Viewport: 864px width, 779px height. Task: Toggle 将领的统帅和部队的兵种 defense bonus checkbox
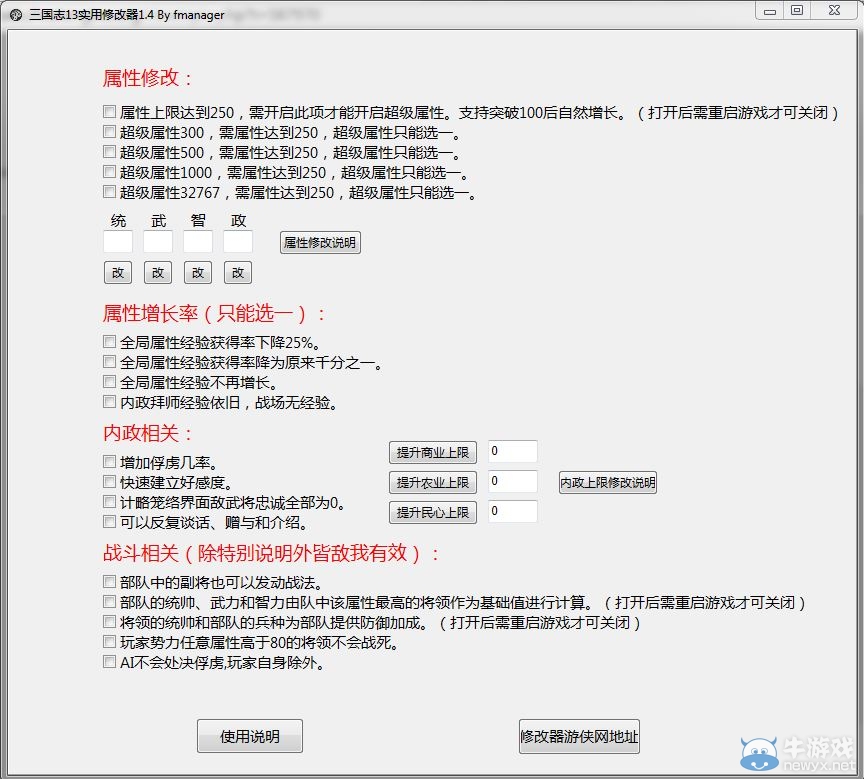click(109, 622)
